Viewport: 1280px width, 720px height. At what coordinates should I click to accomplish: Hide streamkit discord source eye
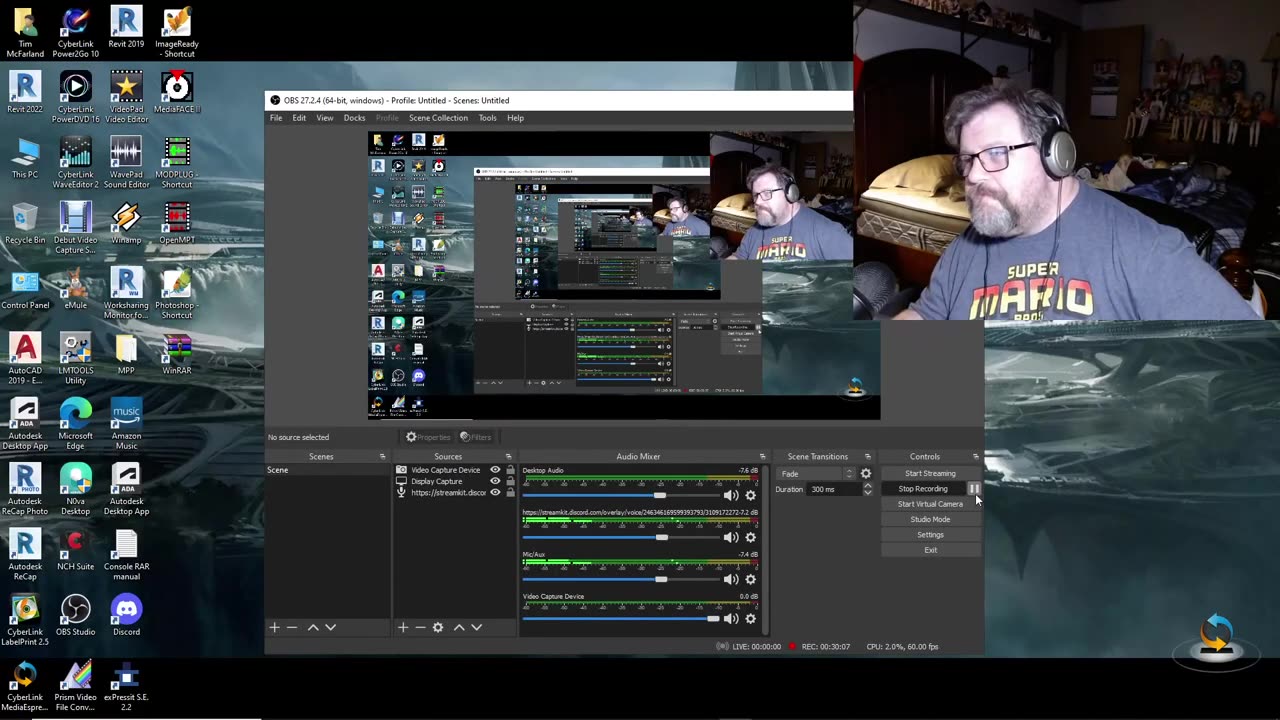(x=495, y=492)
